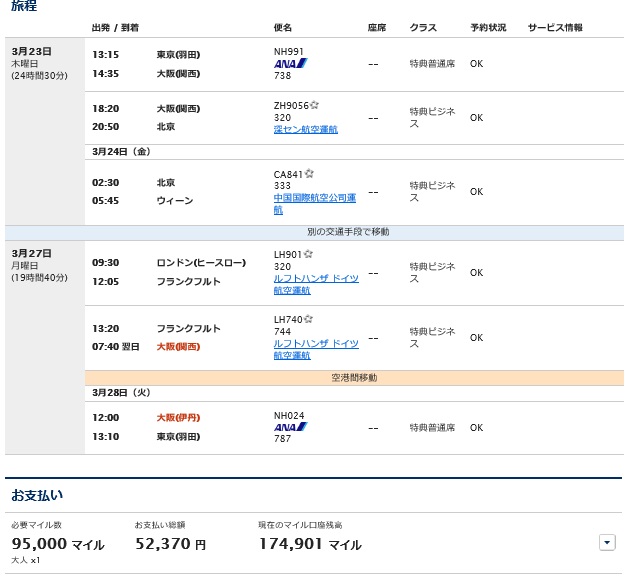Click the 20:50 北京 arrival
The height and width of the screenshot is (579, 631).
[134, 127]
